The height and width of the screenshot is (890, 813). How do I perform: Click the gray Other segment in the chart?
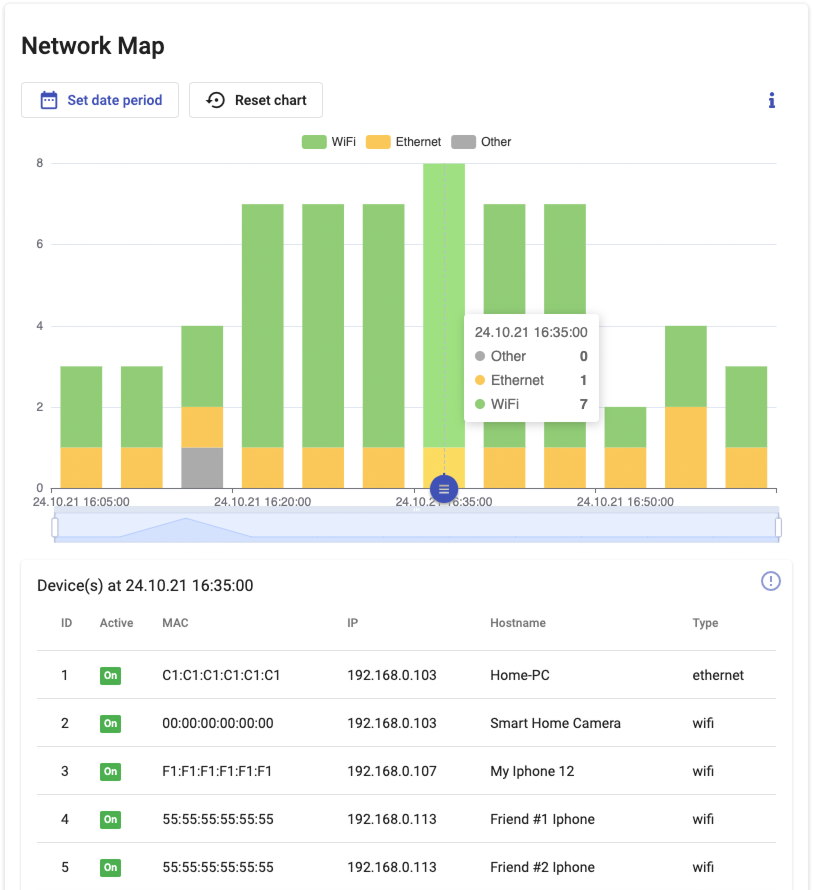[x=202, y=468]
